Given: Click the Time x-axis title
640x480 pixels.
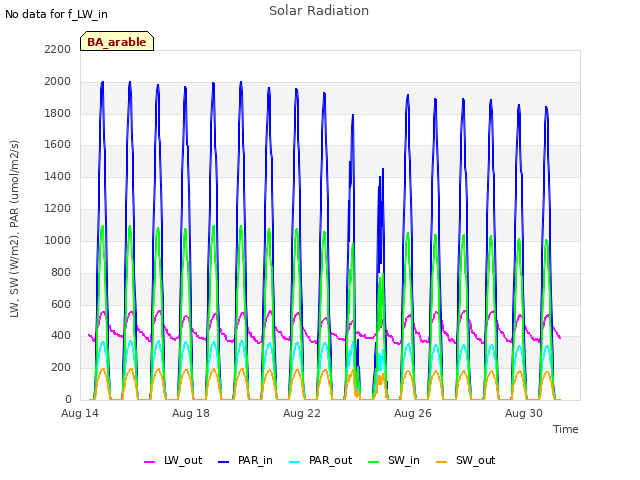Looking at the screenshot, I should tap(566, 429).
